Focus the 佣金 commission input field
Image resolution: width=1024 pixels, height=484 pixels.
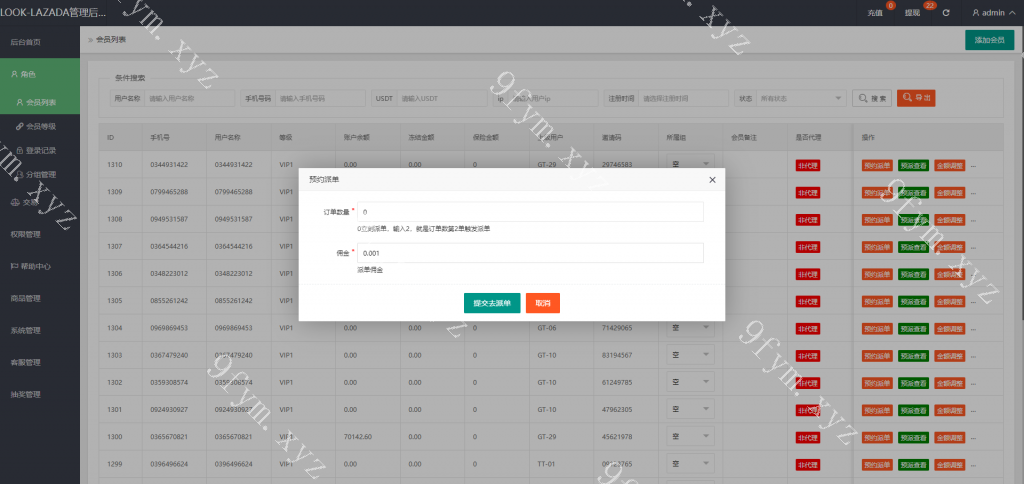530,253
